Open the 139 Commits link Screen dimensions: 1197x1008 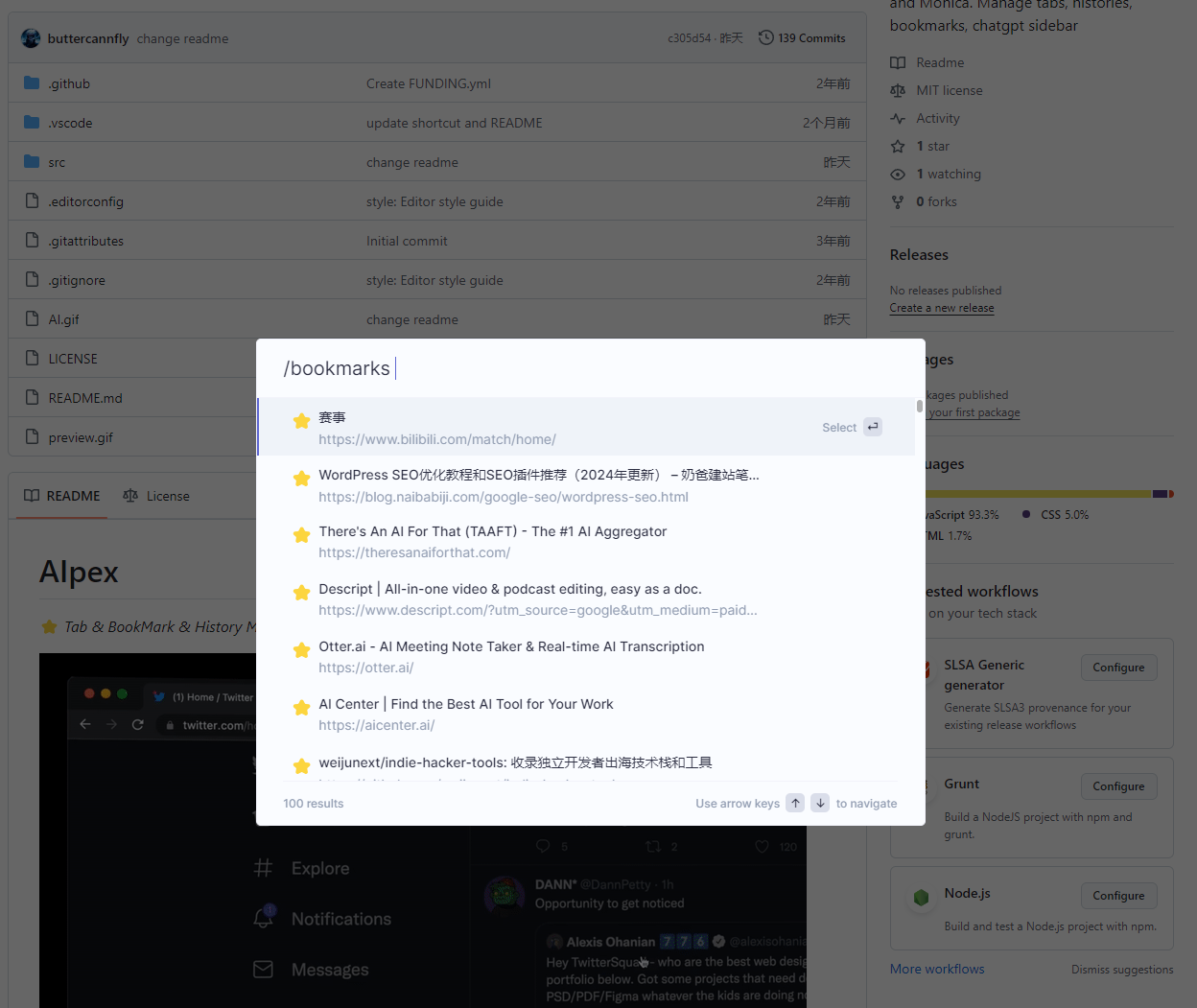click(x=802, y=38)
